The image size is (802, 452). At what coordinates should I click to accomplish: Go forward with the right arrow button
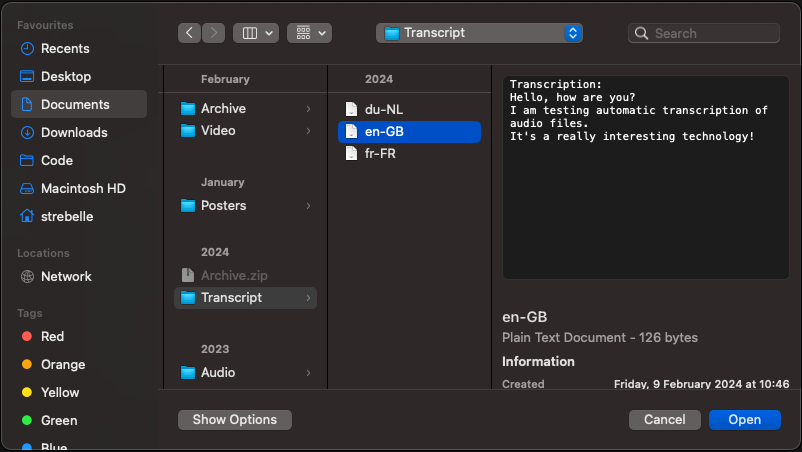click(x=214, y=33)
